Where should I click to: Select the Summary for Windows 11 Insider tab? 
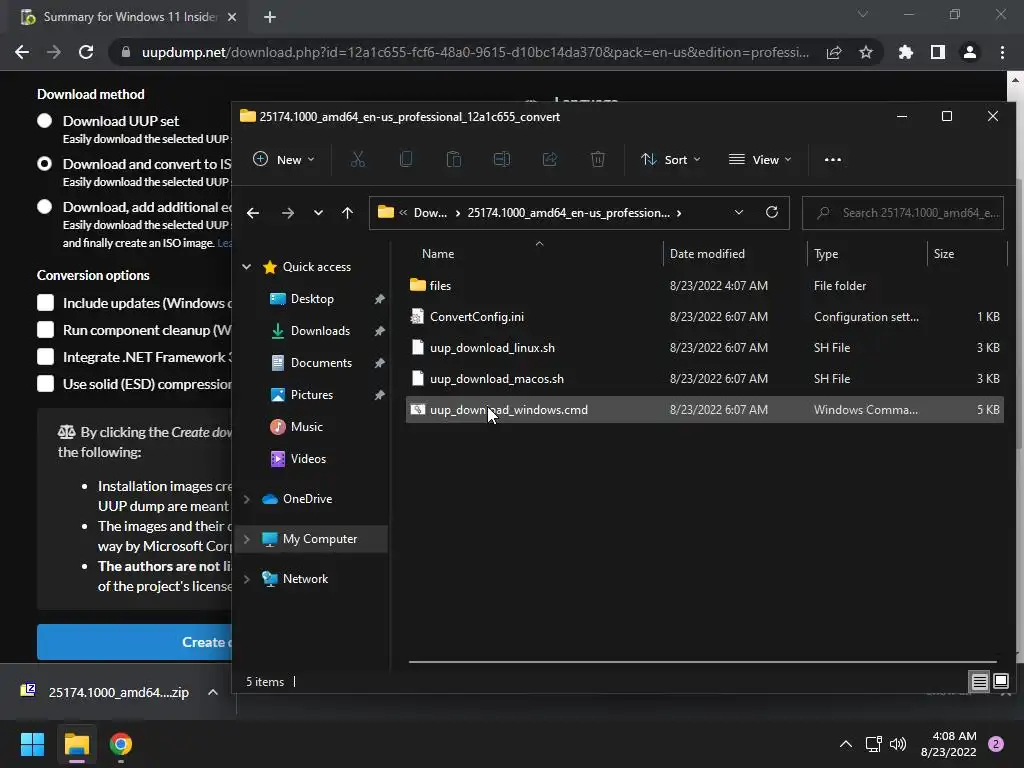pos(129,17)
